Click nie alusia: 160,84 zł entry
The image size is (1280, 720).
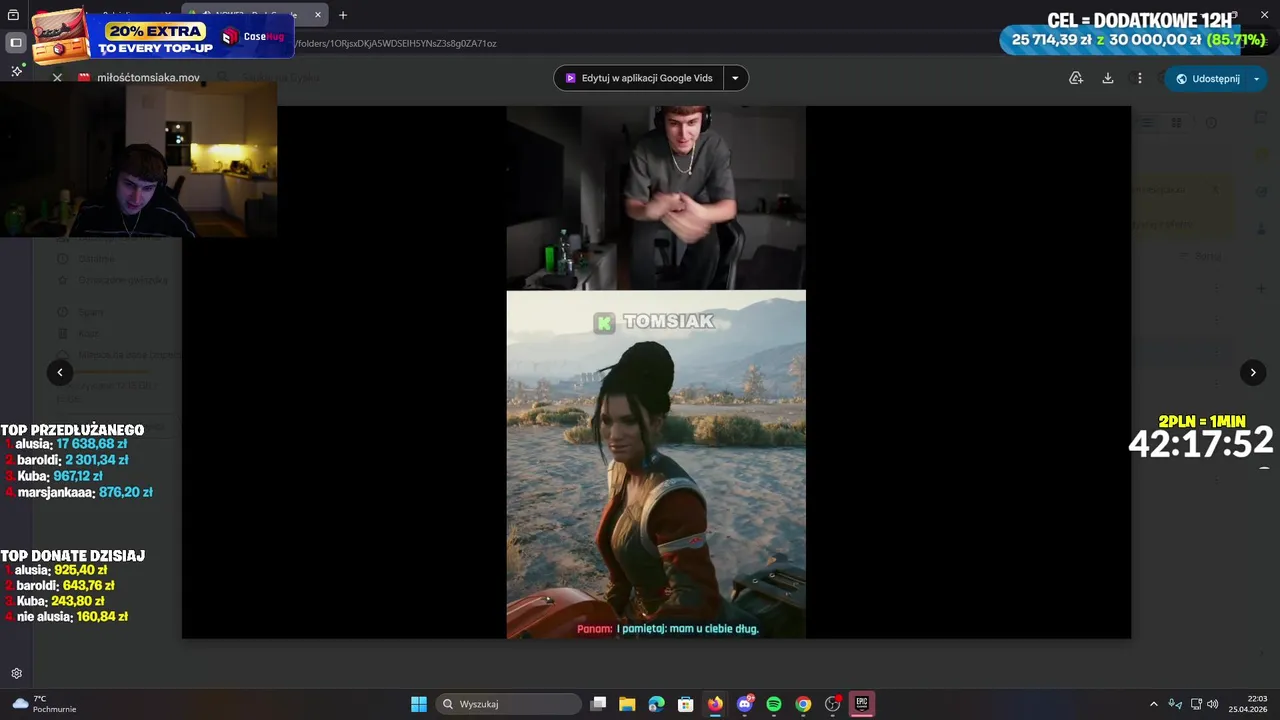point(66,617)
